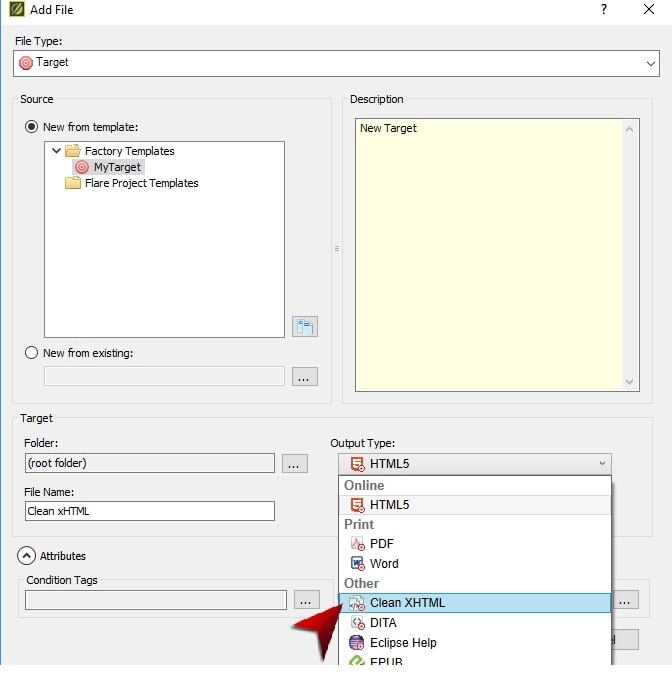The height and width of the screenshot is (681, 672).
Task: Click the Condition Tags input field
Action: (x=156, y=600)
